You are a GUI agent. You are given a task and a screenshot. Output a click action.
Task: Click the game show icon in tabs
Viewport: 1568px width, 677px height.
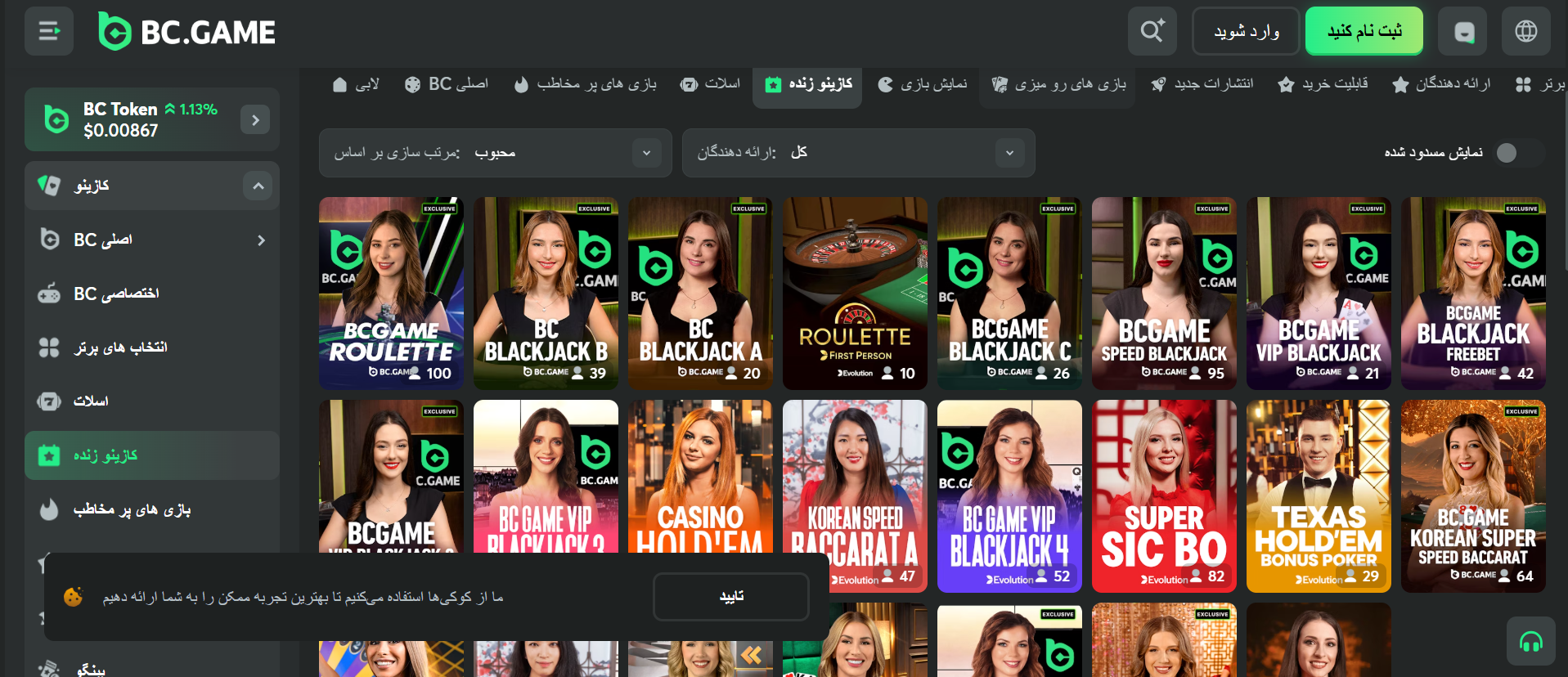pos(885,84)
